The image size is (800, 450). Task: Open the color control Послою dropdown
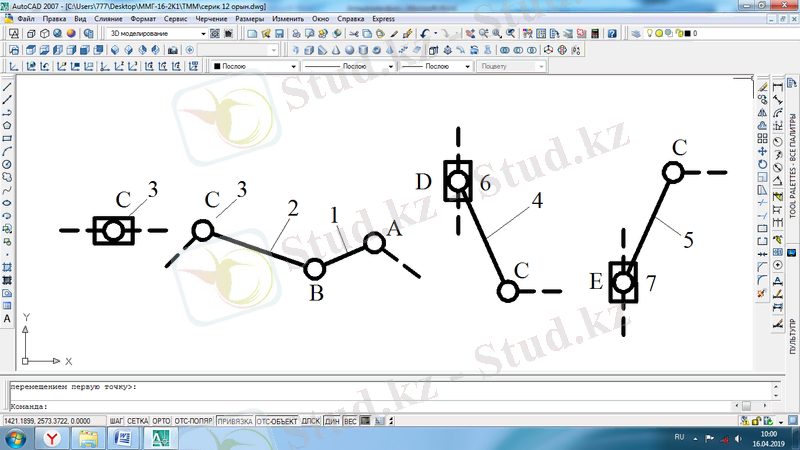coord(293,66)
